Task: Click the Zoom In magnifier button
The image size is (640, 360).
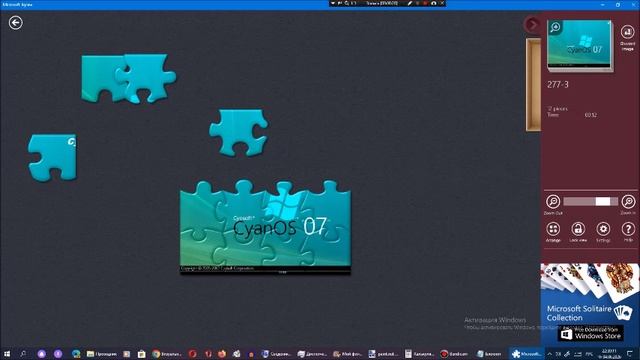Action: click(x=628, y=202)
